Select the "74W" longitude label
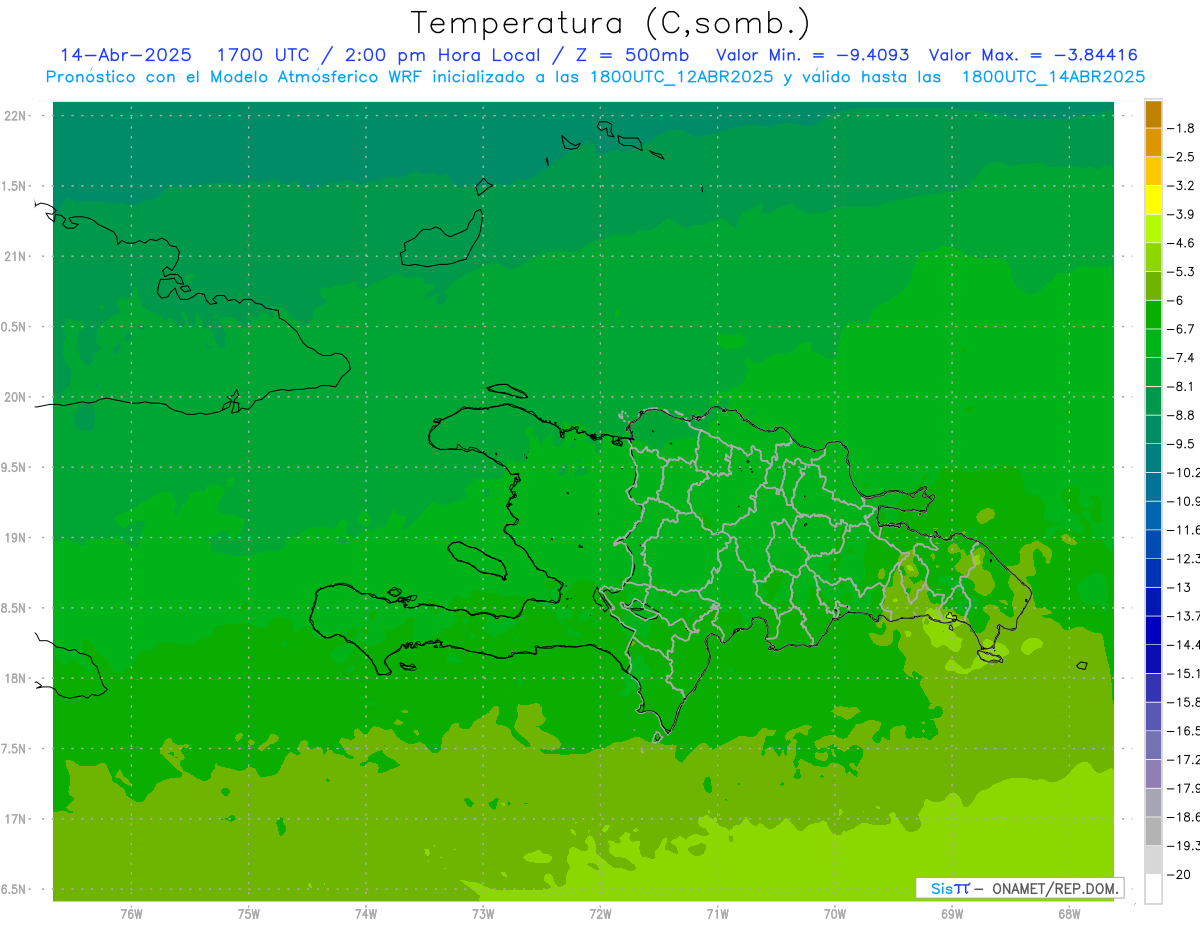This screenshot has height=927, width=1200. tap(366, 914)
